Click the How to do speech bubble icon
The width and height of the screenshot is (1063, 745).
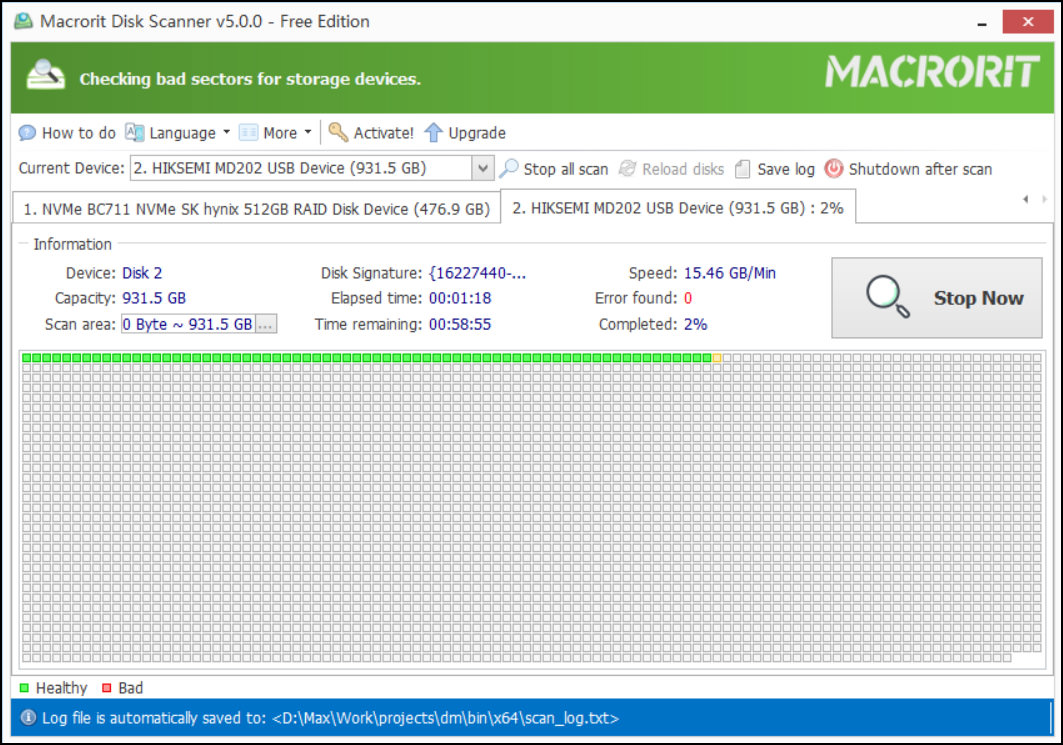27,133
